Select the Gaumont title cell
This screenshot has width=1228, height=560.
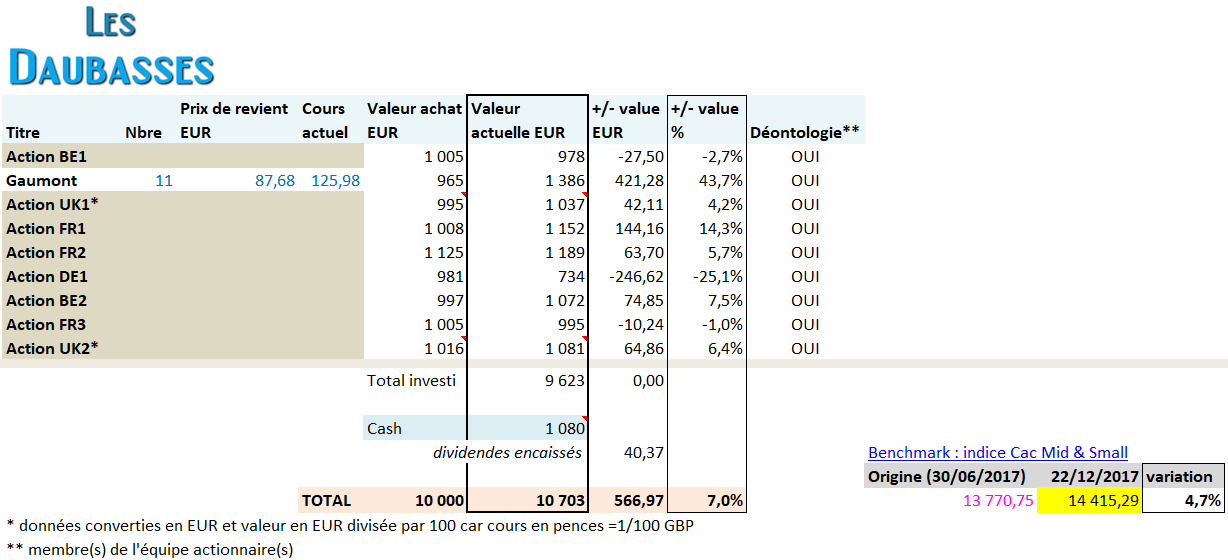[x=42, y=181]
